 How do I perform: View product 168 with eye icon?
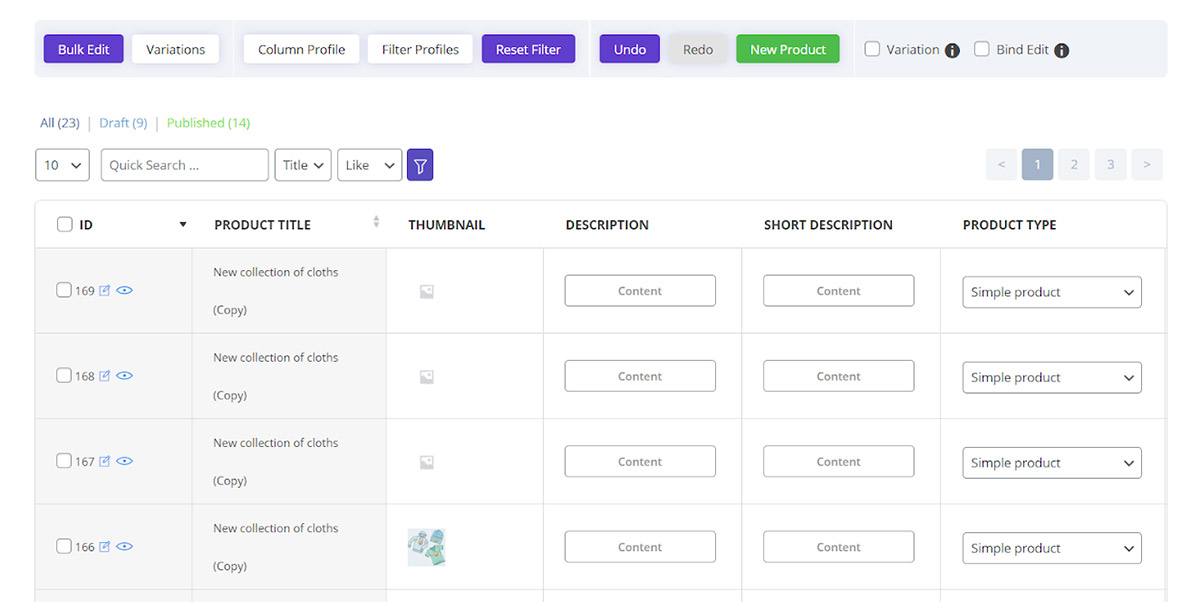coord(125,376)
